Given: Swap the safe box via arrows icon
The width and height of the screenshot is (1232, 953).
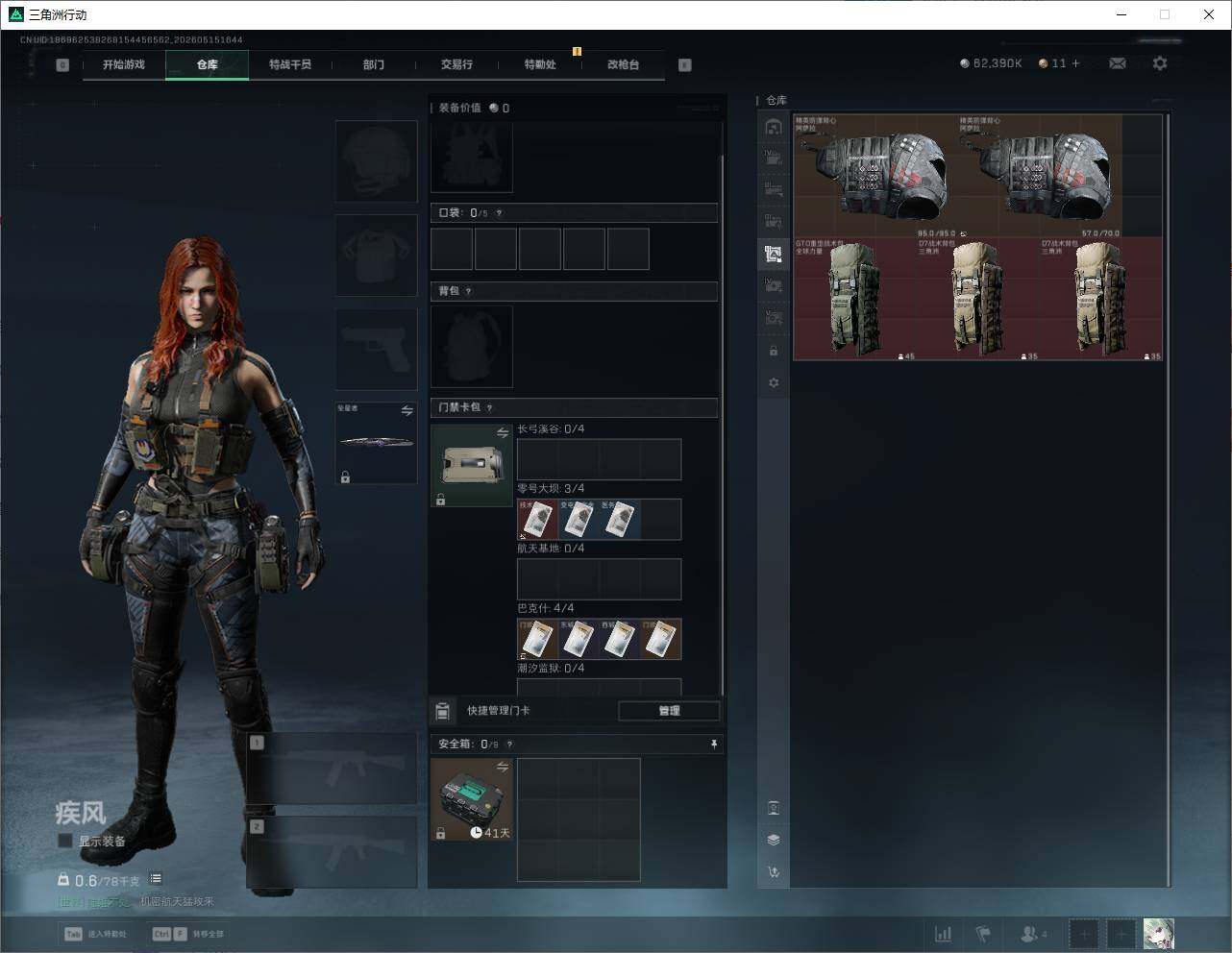Looking at the screenshot, I should tap(503, 767).
